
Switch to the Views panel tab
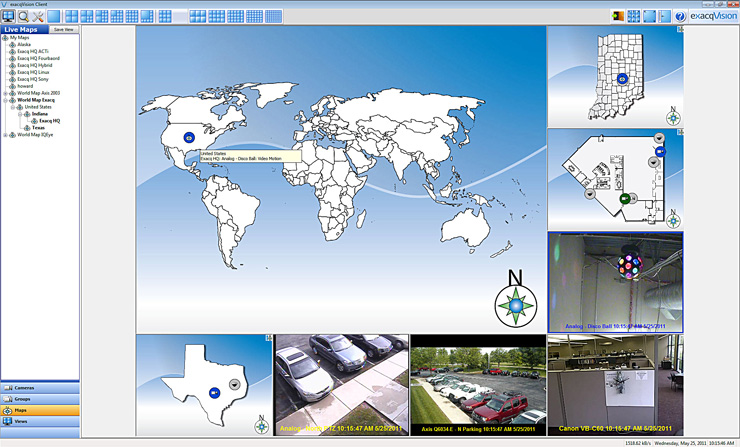click(40, 421)
